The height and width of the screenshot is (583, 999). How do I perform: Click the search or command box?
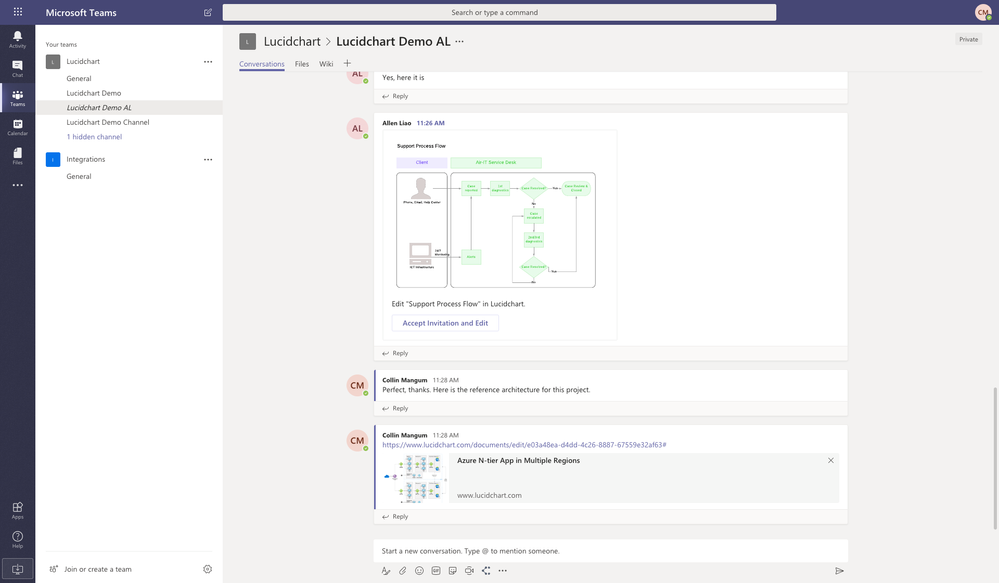click(x=499, y=12)
